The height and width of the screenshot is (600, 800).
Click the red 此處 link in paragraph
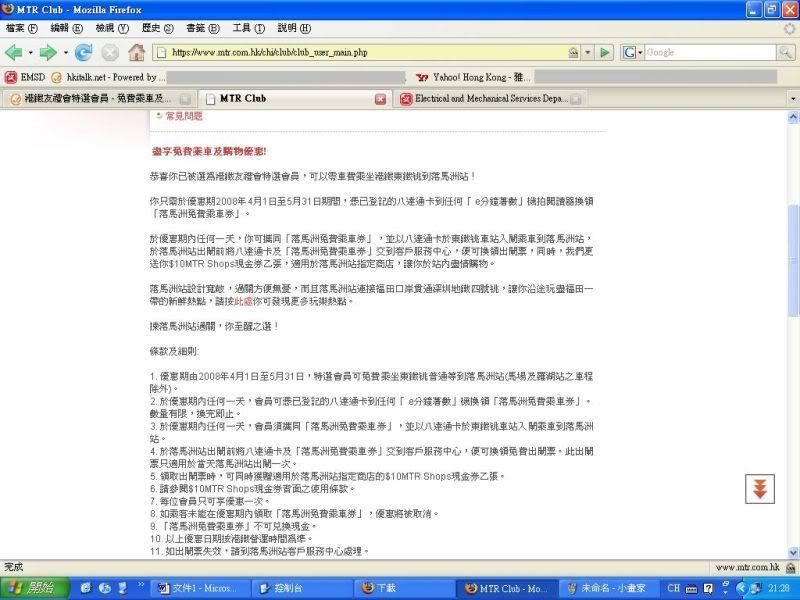243,302
